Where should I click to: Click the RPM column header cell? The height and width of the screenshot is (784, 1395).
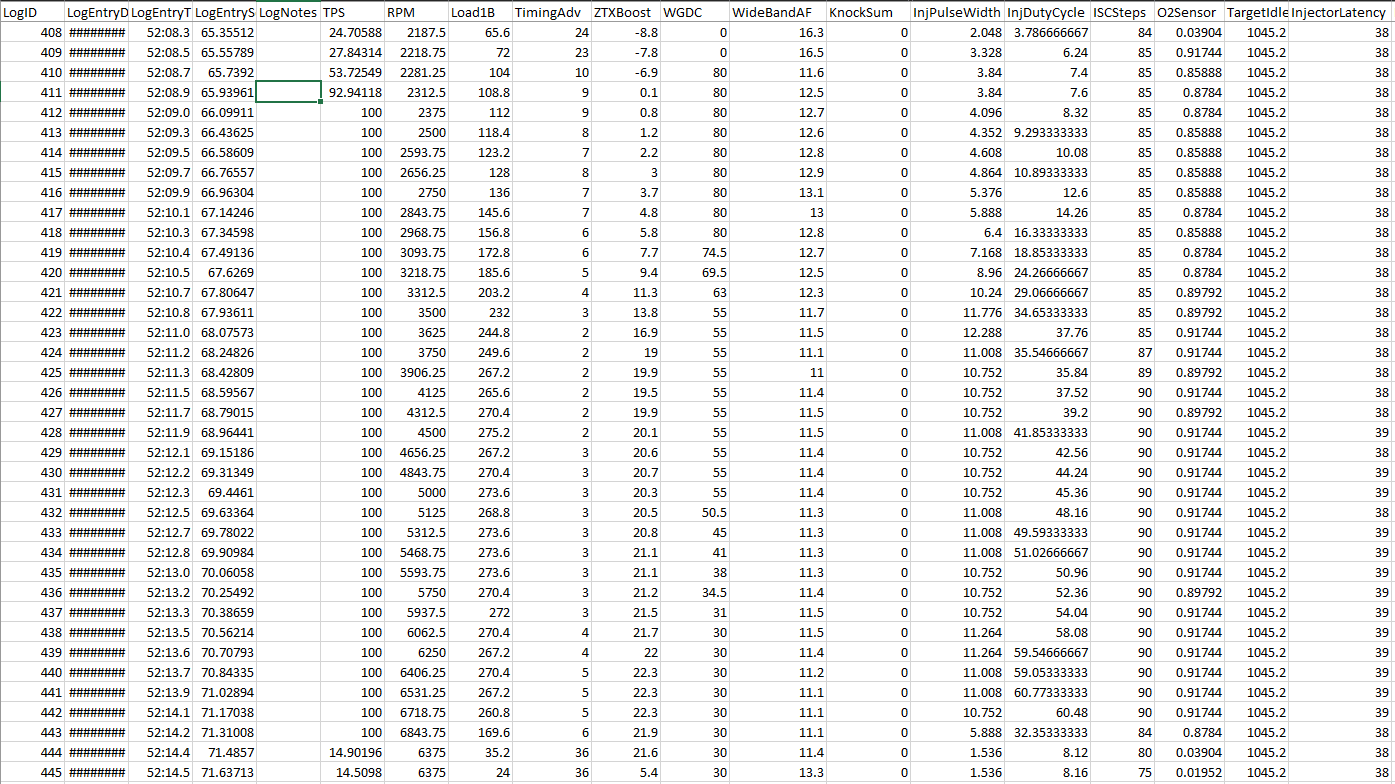click(414, 13)
